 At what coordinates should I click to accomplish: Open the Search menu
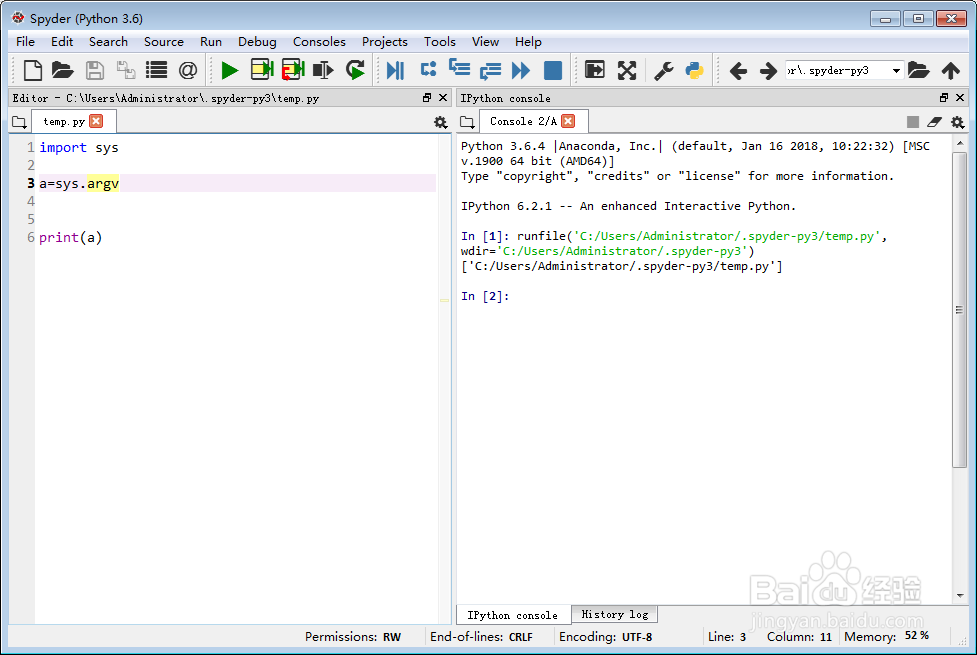point(108,42)
